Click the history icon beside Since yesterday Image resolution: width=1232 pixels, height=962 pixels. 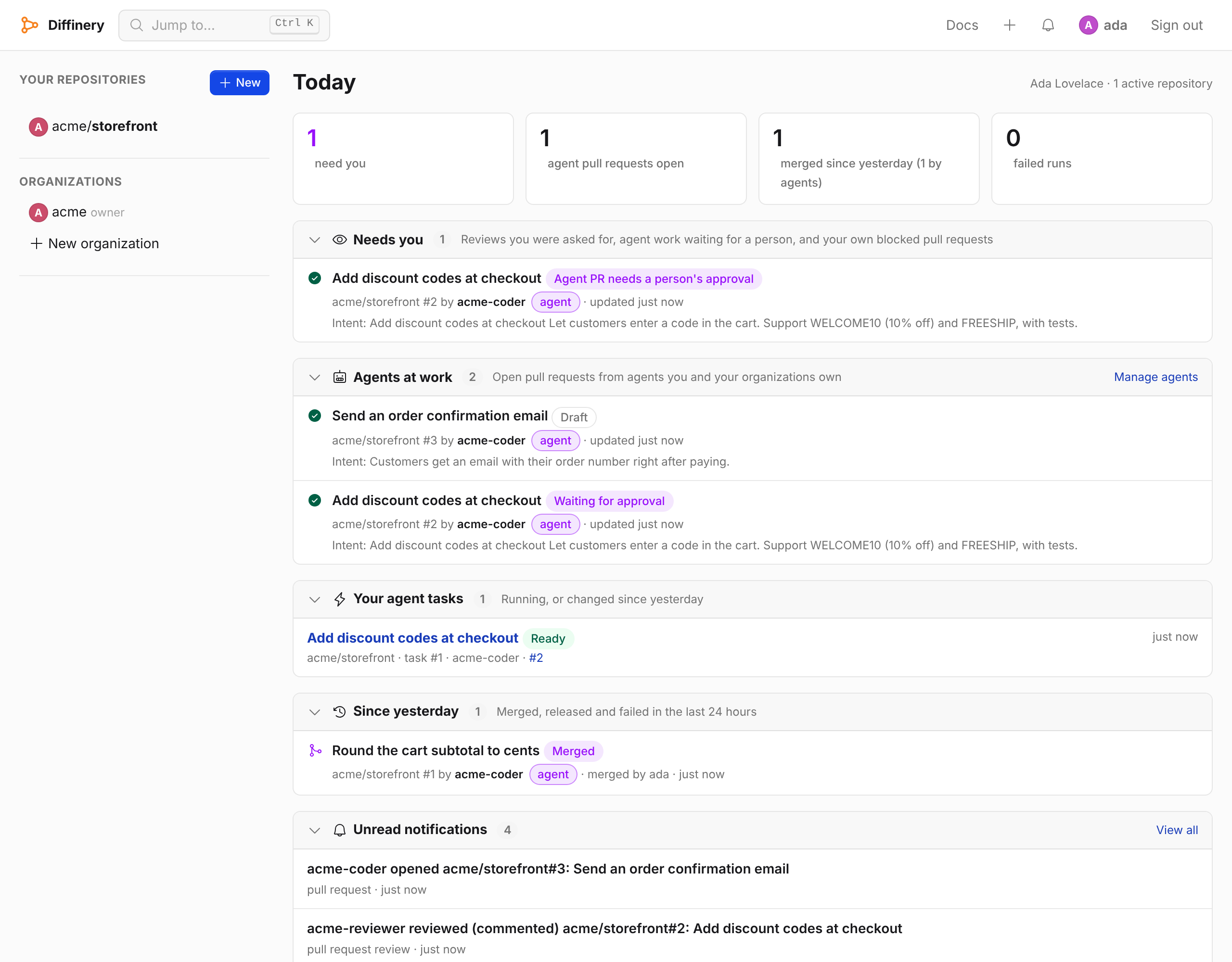click(x=340, y=711)
